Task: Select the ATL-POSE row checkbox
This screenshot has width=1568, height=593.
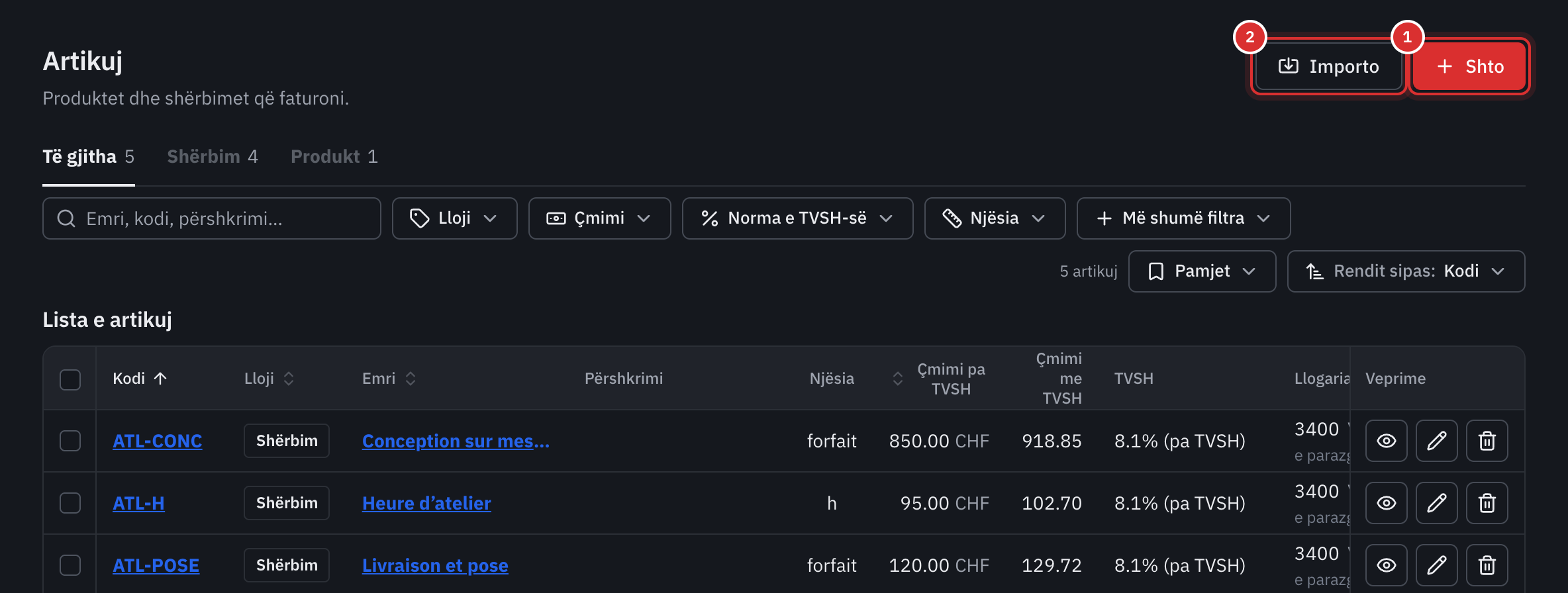Action: 70,565
